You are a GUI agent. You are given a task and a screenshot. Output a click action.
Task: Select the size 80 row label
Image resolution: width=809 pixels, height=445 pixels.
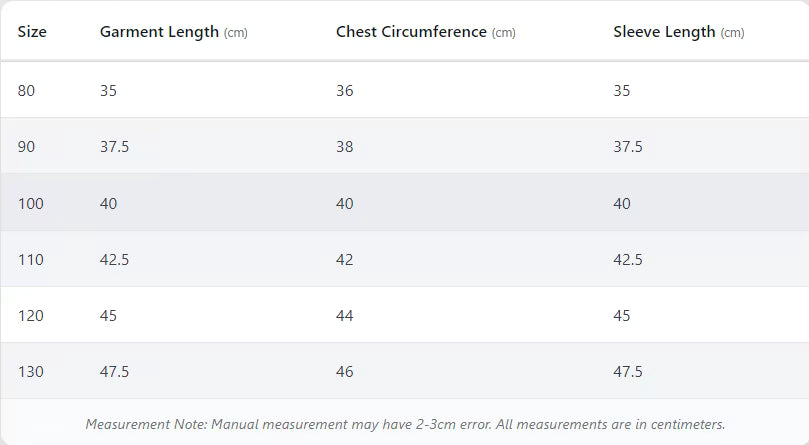point(26,91)
